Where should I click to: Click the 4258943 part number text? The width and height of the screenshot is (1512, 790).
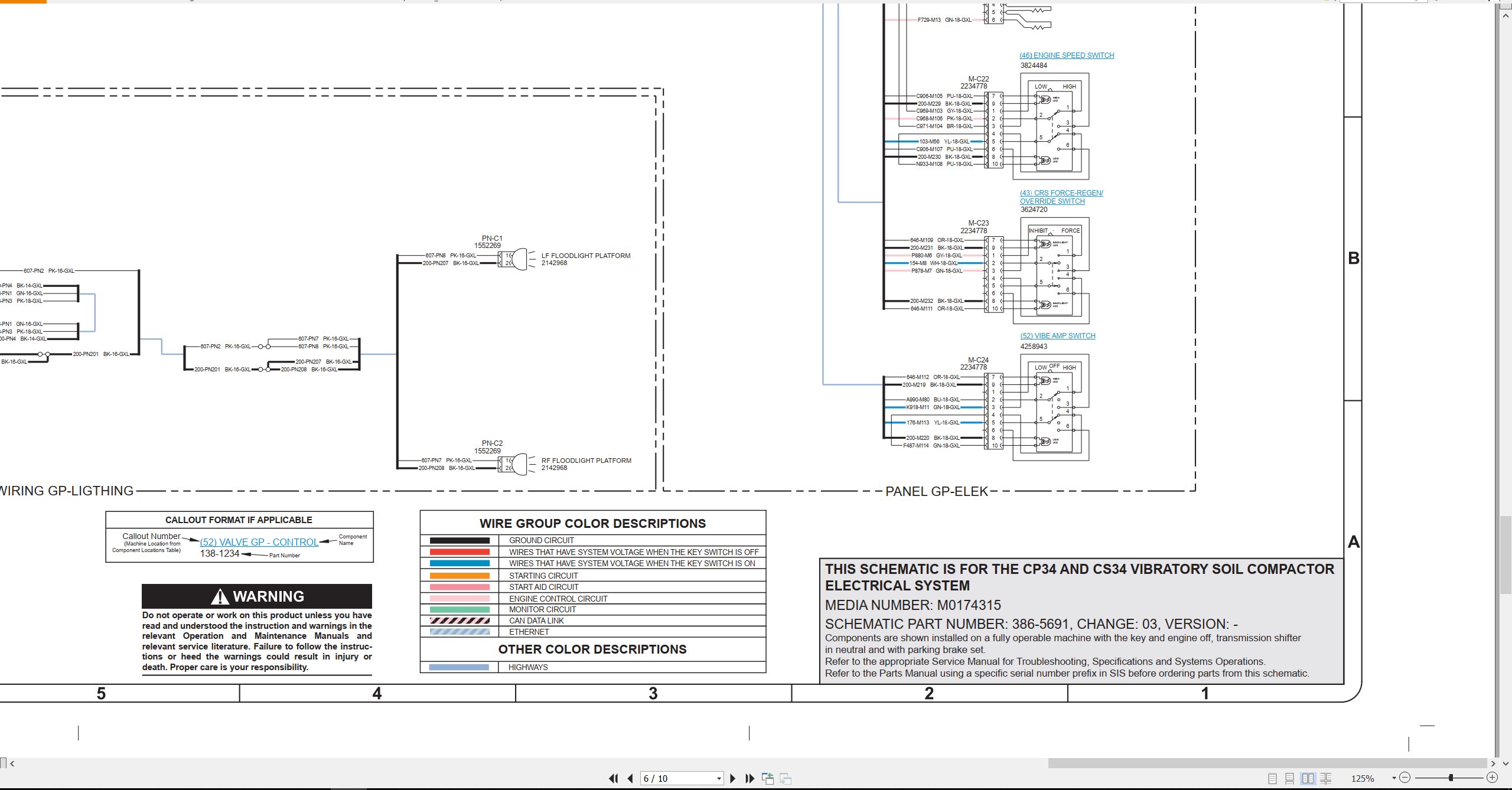click(1034, 347)
